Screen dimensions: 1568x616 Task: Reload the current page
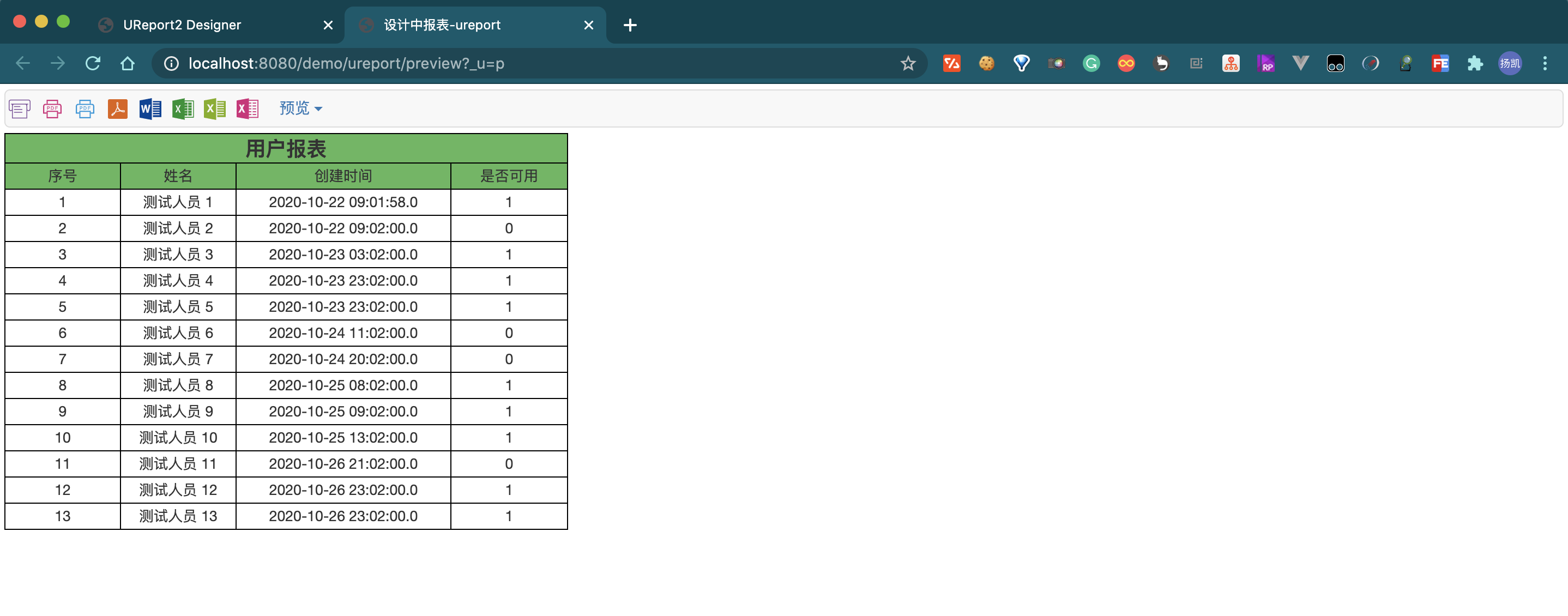pos(93,63)
